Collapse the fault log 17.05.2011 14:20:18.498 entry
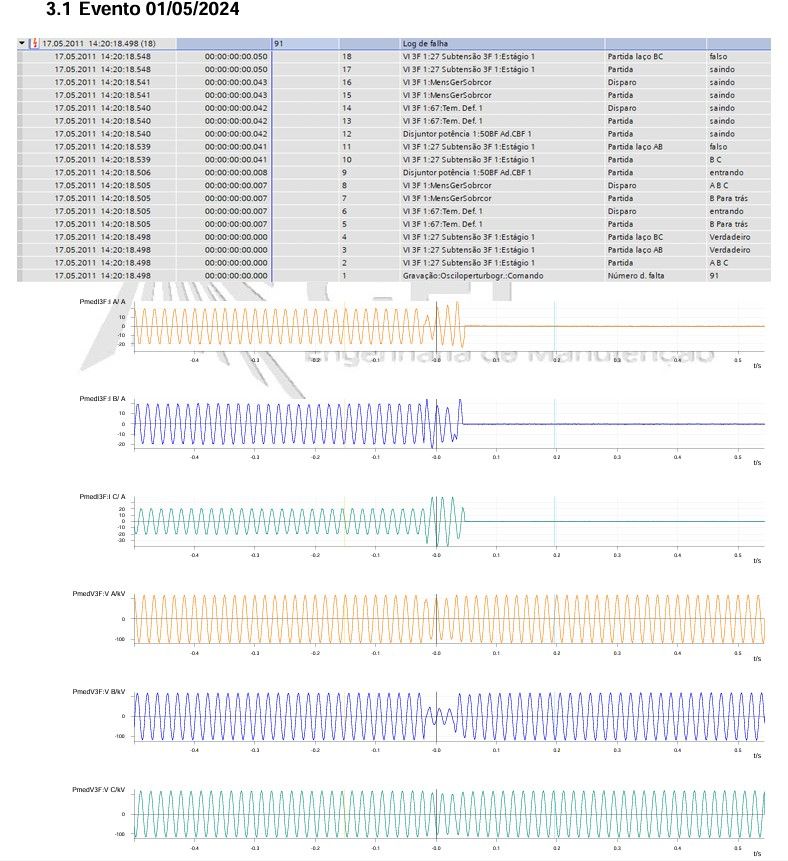This screenshot has height=861, width=788. tap(22, 43)
